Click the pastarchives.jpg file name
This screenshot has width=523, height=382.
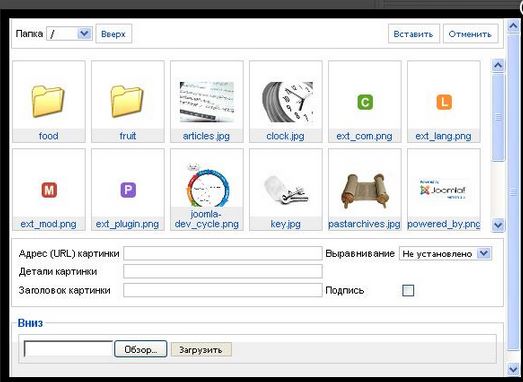pyautogui.click(x=364, y=224)
